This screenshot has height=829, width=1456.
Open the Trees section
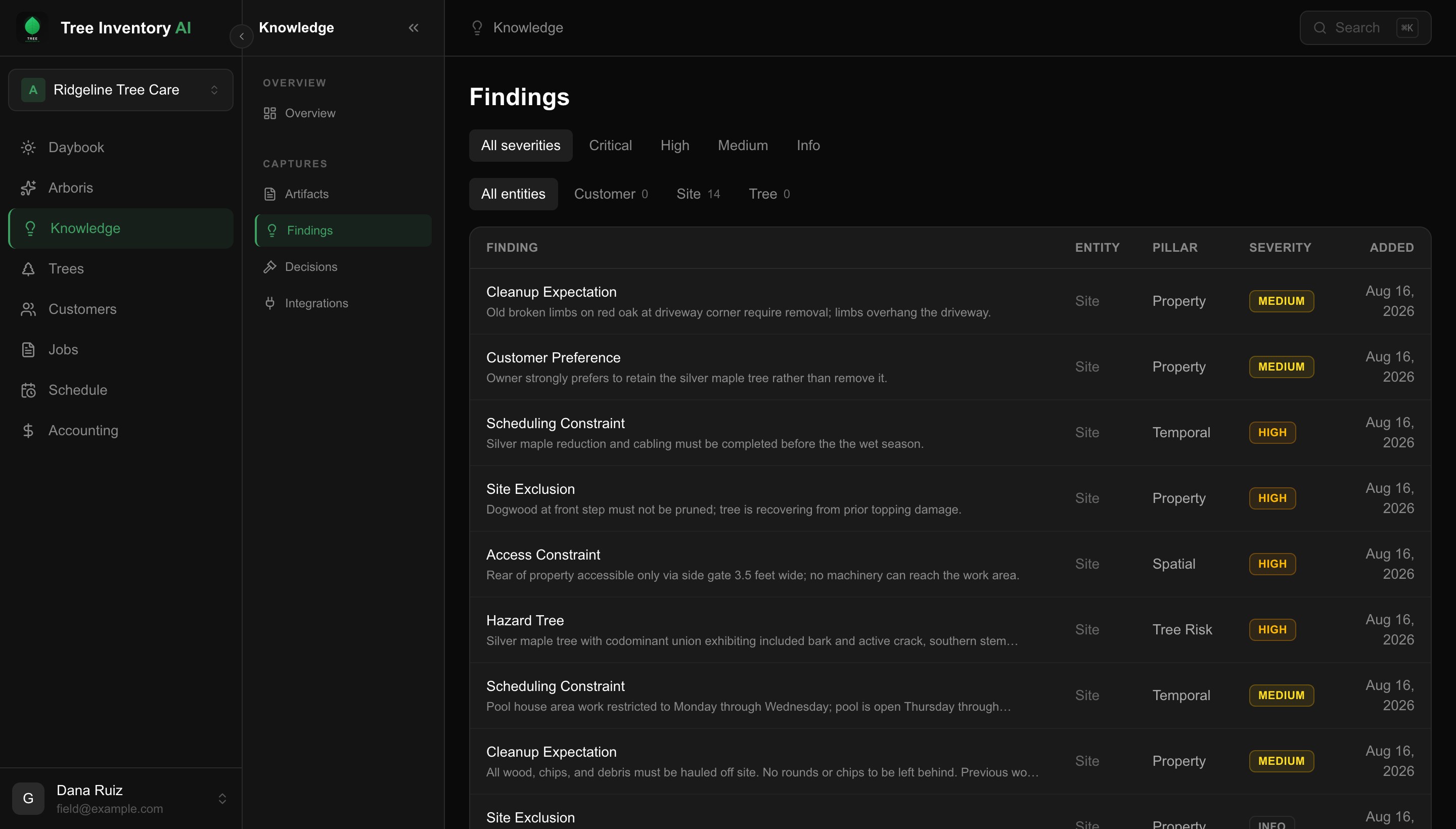[121, 269]
